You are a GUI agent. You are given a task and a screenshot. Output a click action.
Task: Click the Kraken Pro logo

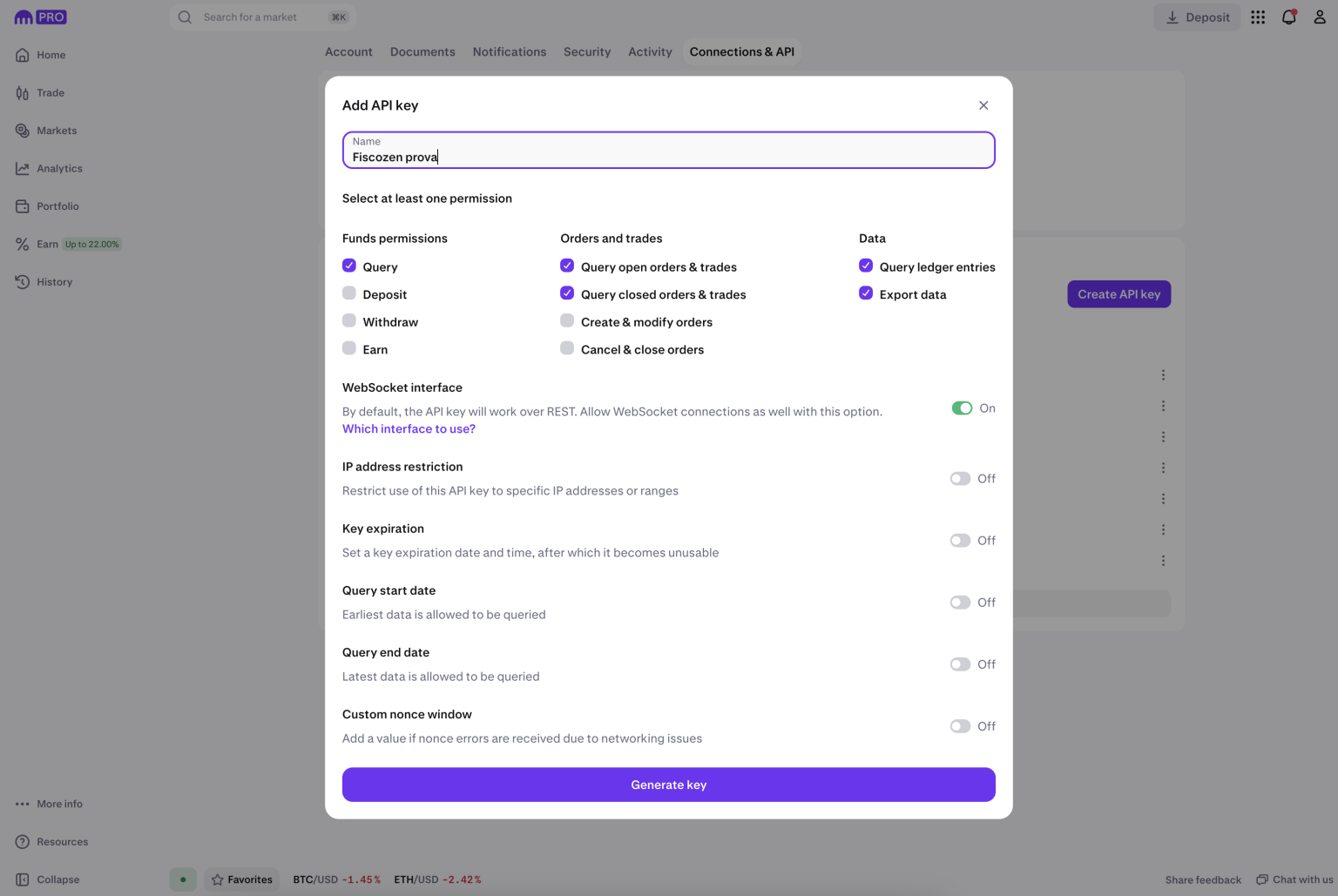[x=40, y=17]
